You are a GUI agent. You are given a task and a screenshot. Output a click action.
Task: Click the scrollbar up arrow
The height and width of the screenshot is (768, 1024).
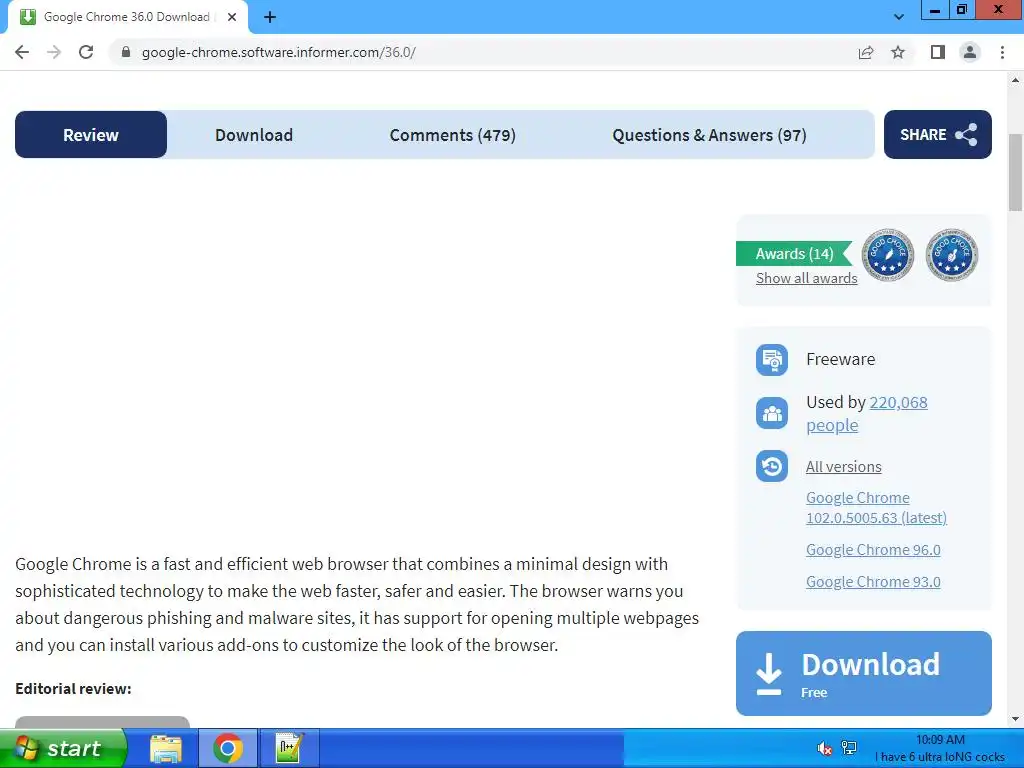click(1015, 80)
